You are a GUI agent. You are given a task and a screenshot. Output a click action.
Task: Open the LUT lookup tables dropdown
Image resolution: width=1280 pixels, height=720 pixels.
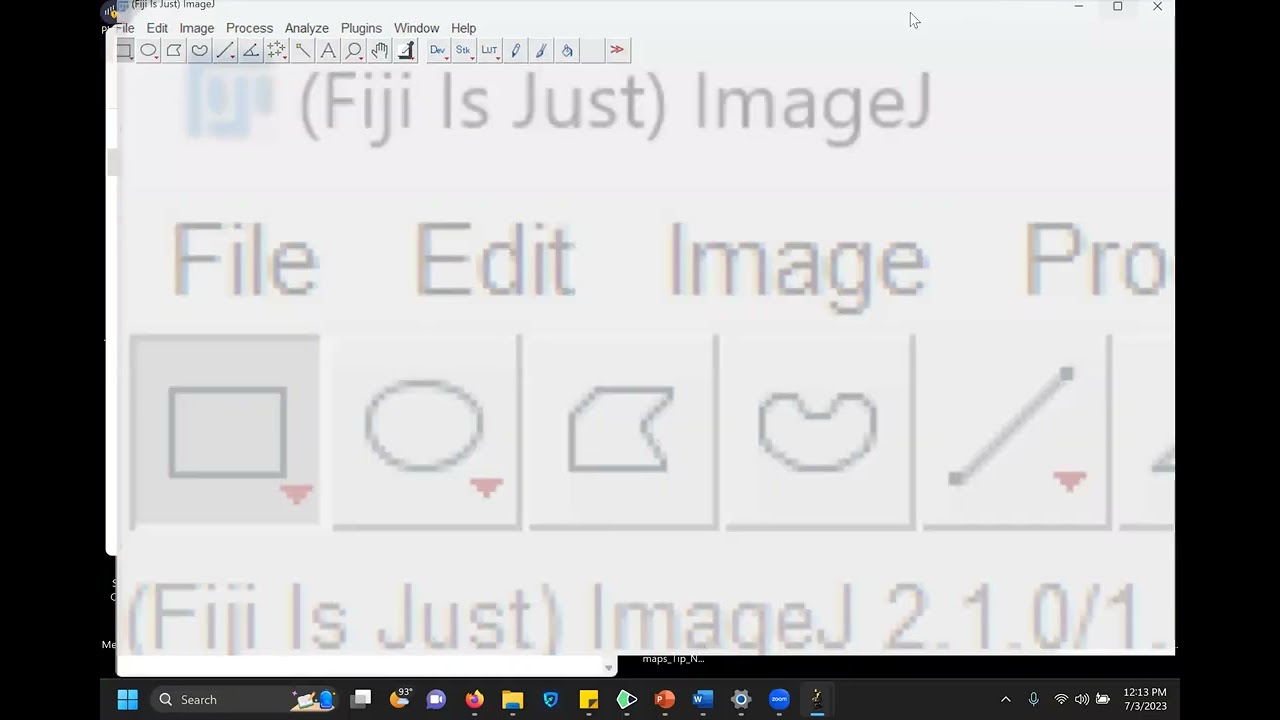pos(490,50)
